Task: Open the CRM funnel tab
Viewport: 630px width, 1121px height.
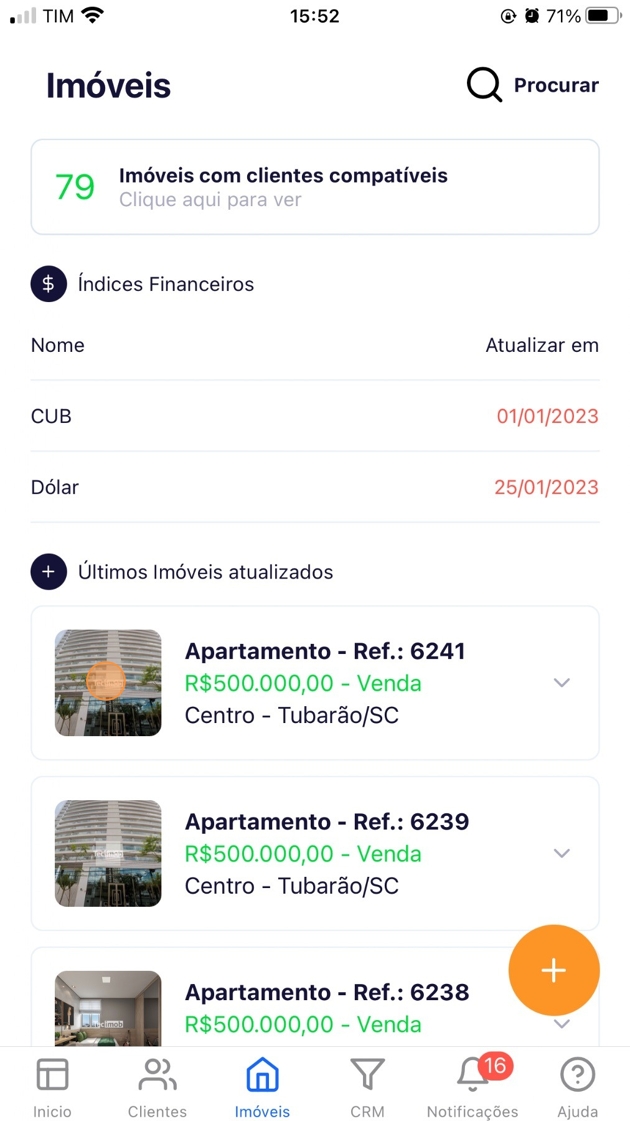Action: click(368, 1086)
